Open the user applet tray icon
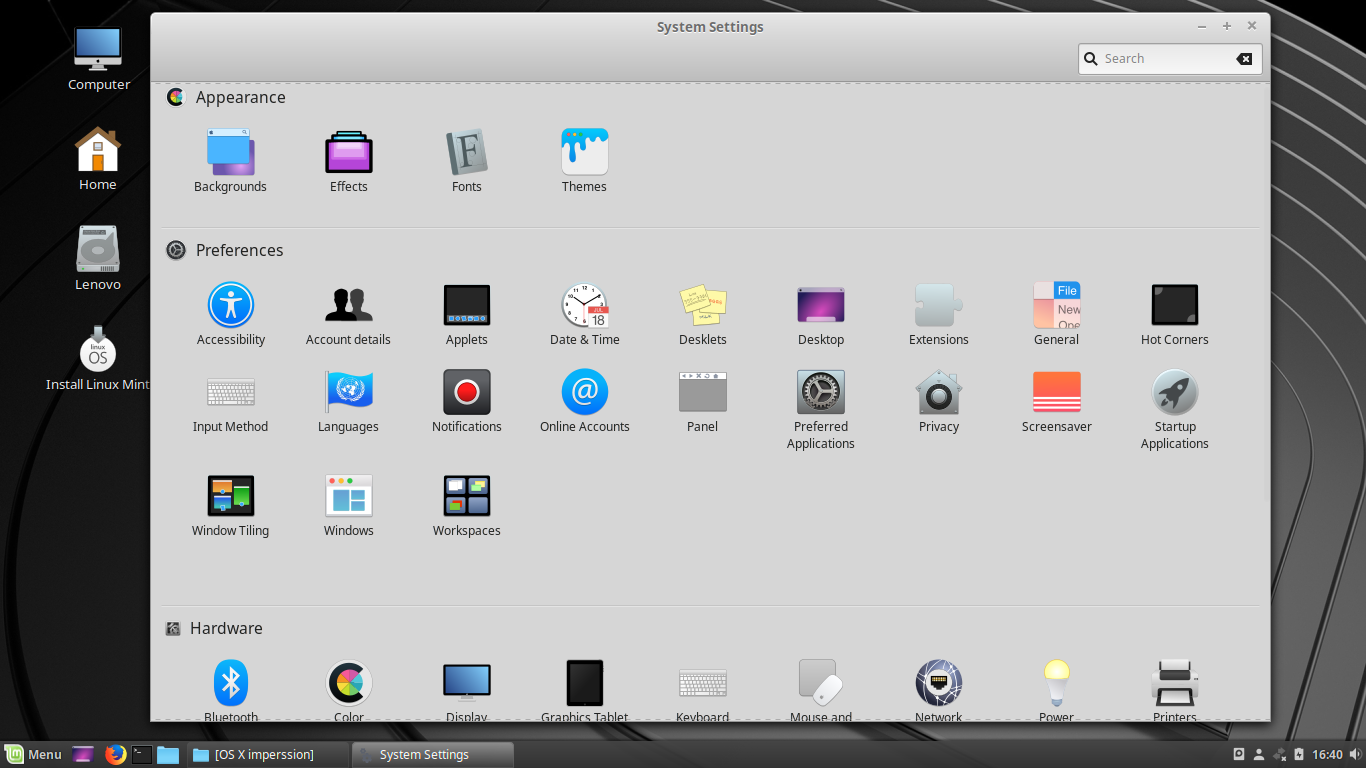The height and width of the screenshot is (768, 1366). [1259, 754]
